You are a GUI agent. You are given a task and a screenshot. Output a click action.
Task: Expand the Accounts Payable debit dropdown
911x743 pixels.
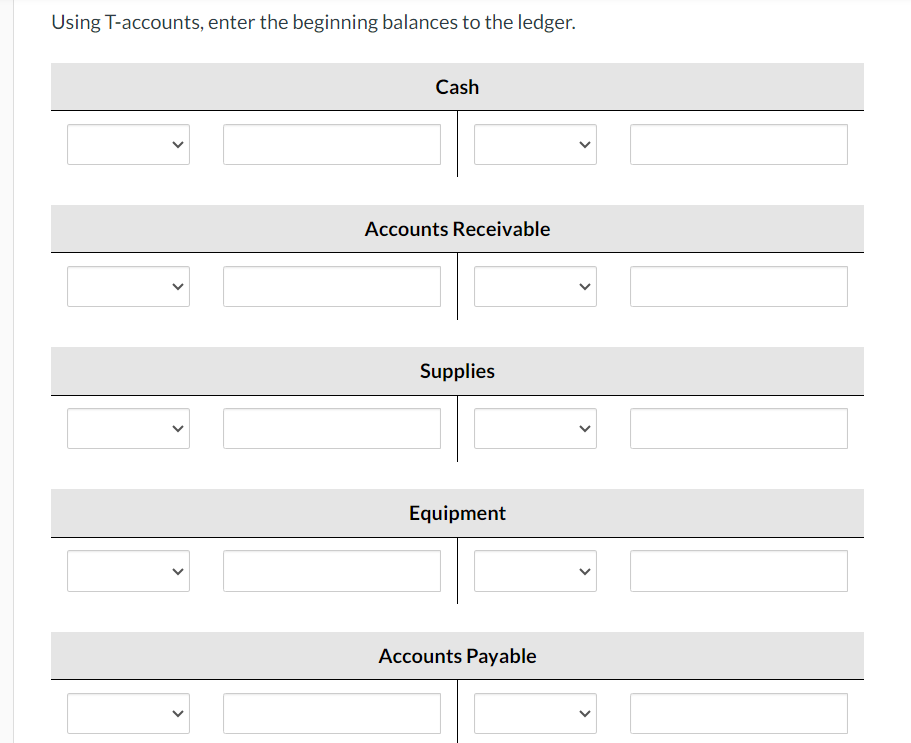(128, 713)
